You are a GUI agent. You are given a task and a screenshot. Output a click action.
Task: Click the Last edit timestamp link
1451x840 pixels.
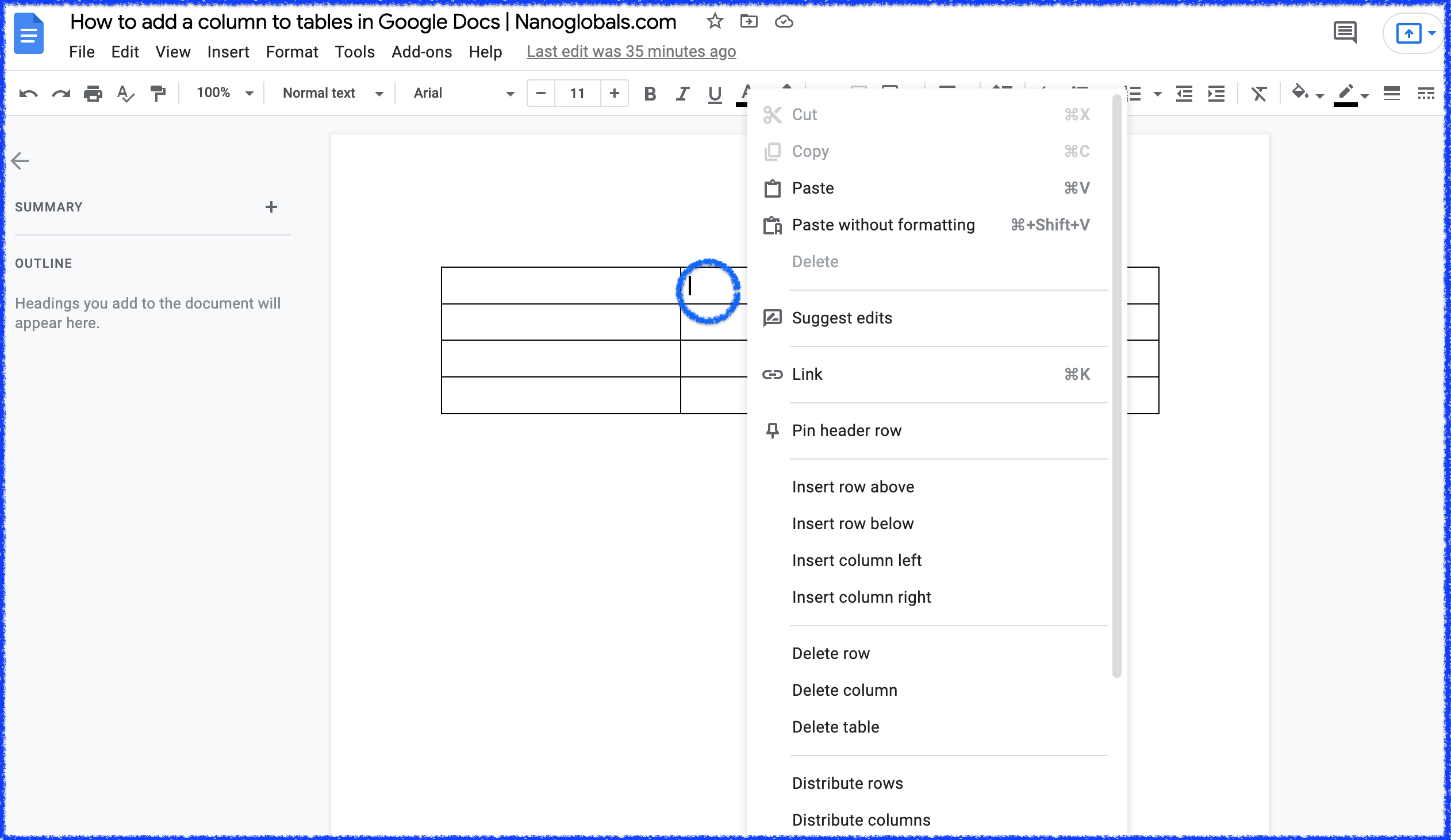[631, 52]
